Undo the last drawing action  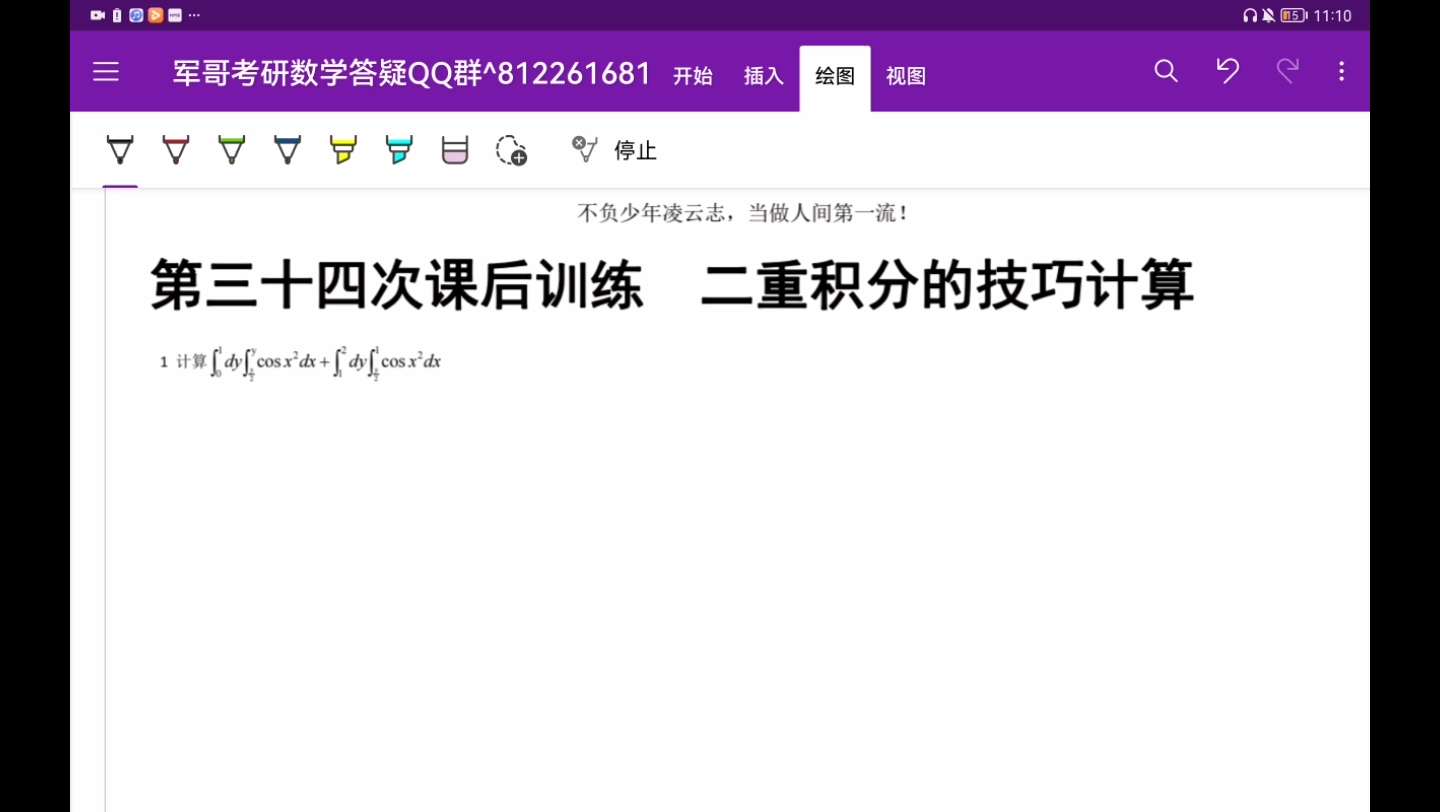tap(1228, 72)
